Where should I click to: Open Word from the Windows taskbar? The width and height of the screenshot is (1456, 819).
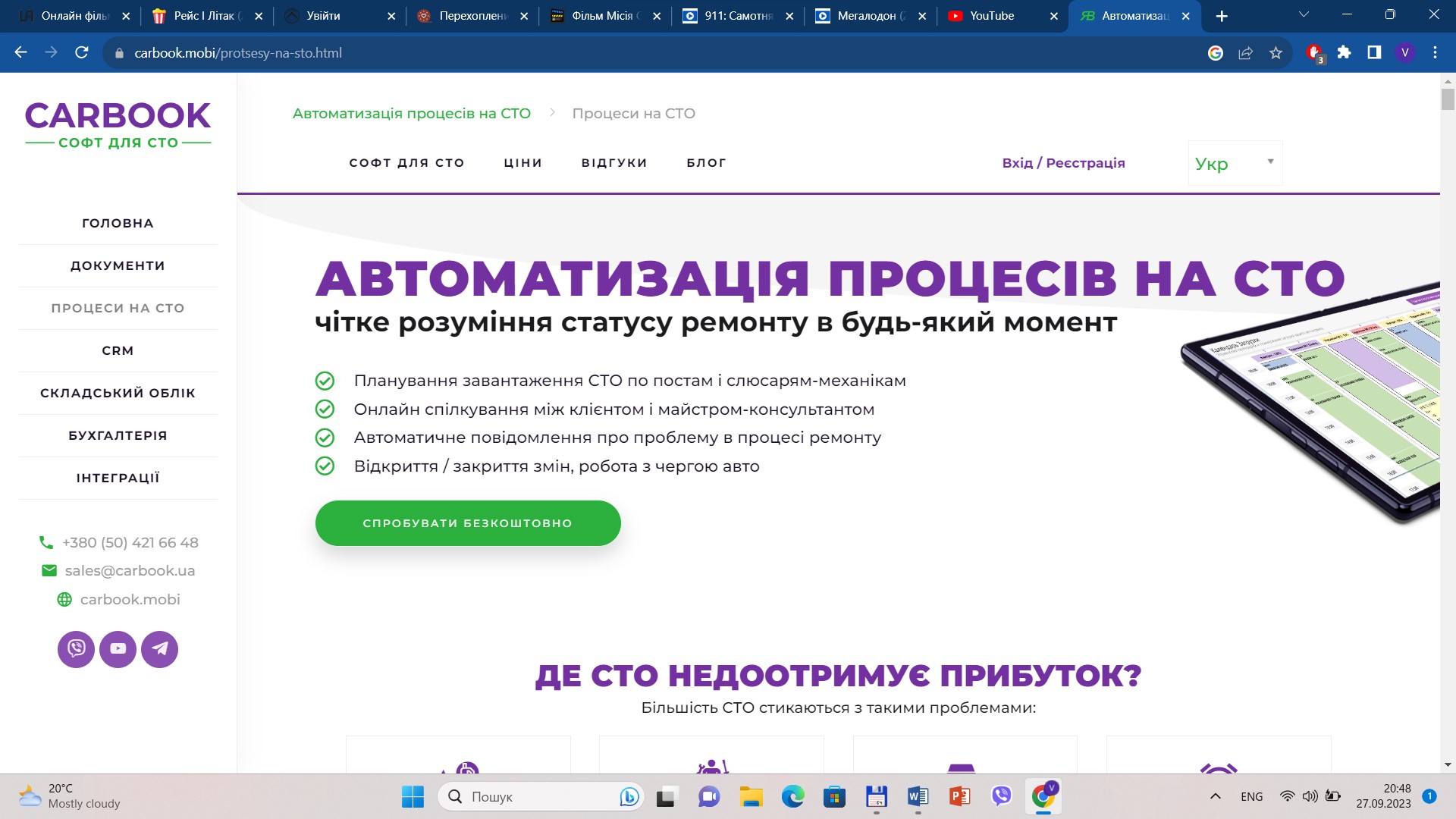click(918, 796)
